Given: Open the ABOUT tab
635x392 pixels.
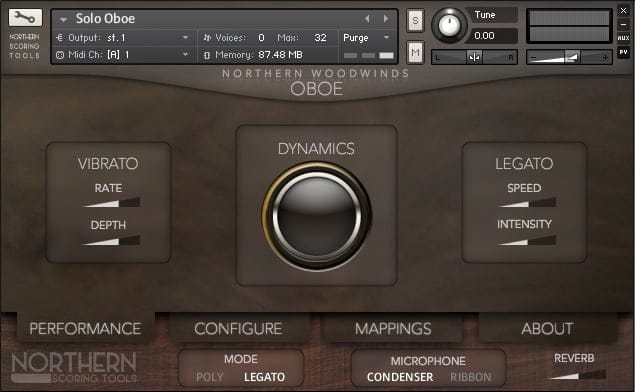Looking at the screenshot, I should pyautogui.click(x=547, y=328).
